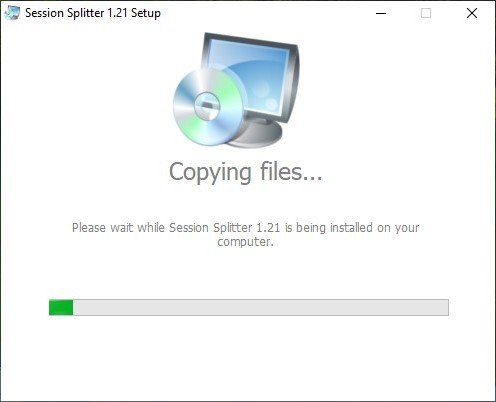Click the "Session Splitter 1.21 Setup" window title
Screen dimensions: 496x402
click(93, 13)
